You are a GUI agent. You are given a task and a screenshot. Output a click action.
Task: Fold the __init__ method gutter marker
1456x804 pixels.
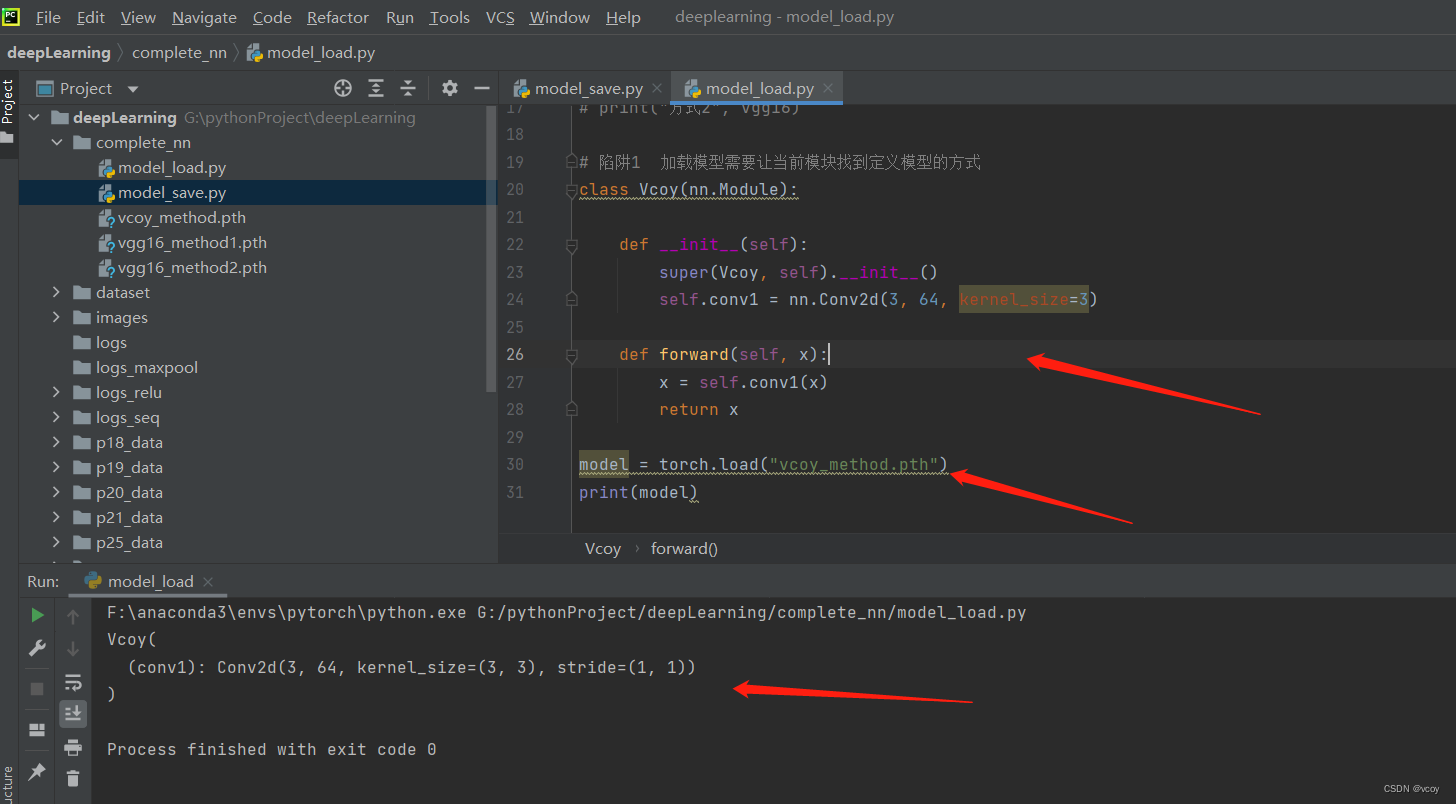(x=572, y=244)
